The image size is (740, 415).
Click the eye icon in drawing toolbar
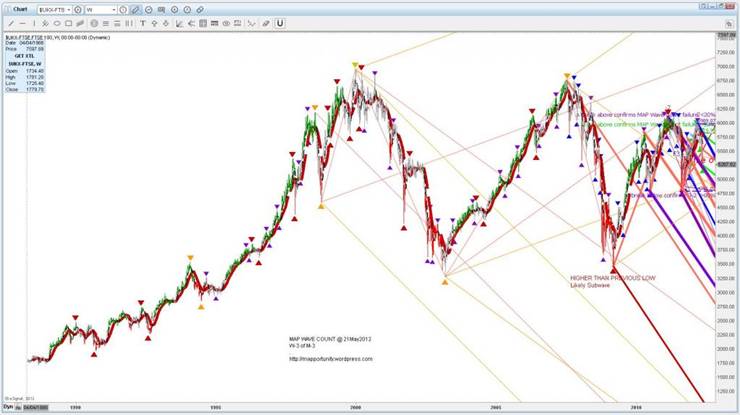coord(226,23)
